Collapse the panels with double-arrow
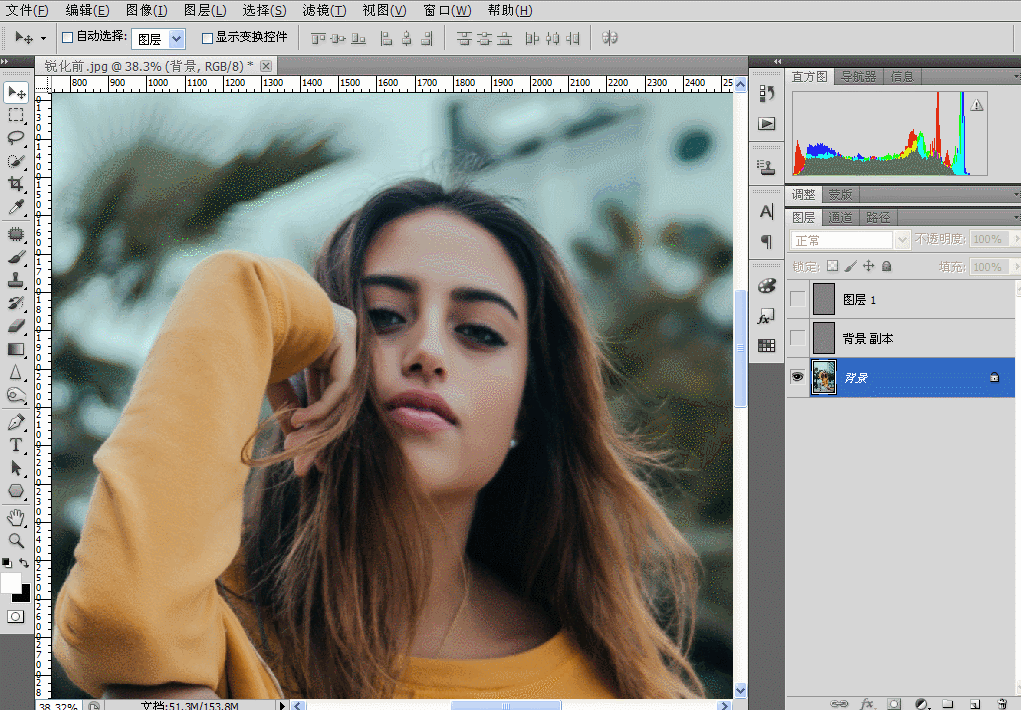 [x=777, y=61]
